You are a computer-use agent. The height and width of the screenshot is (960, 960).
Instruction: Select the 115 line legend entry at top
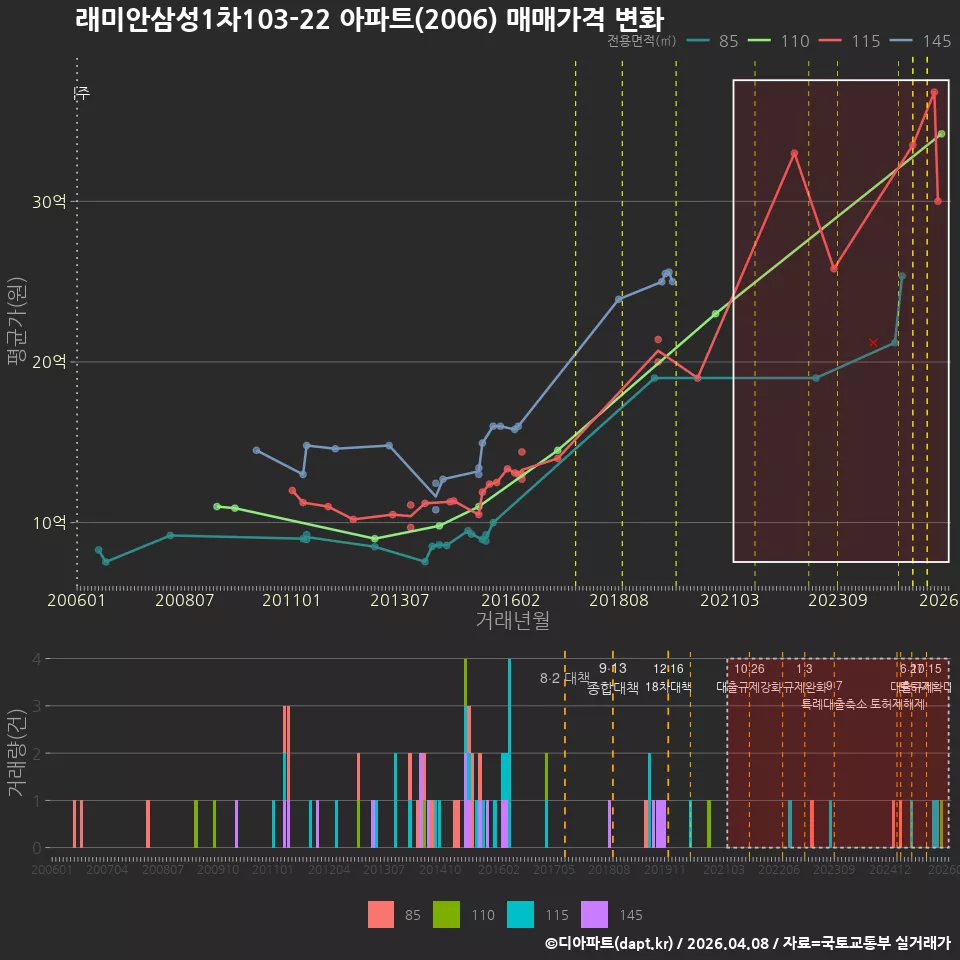[850, 41]
